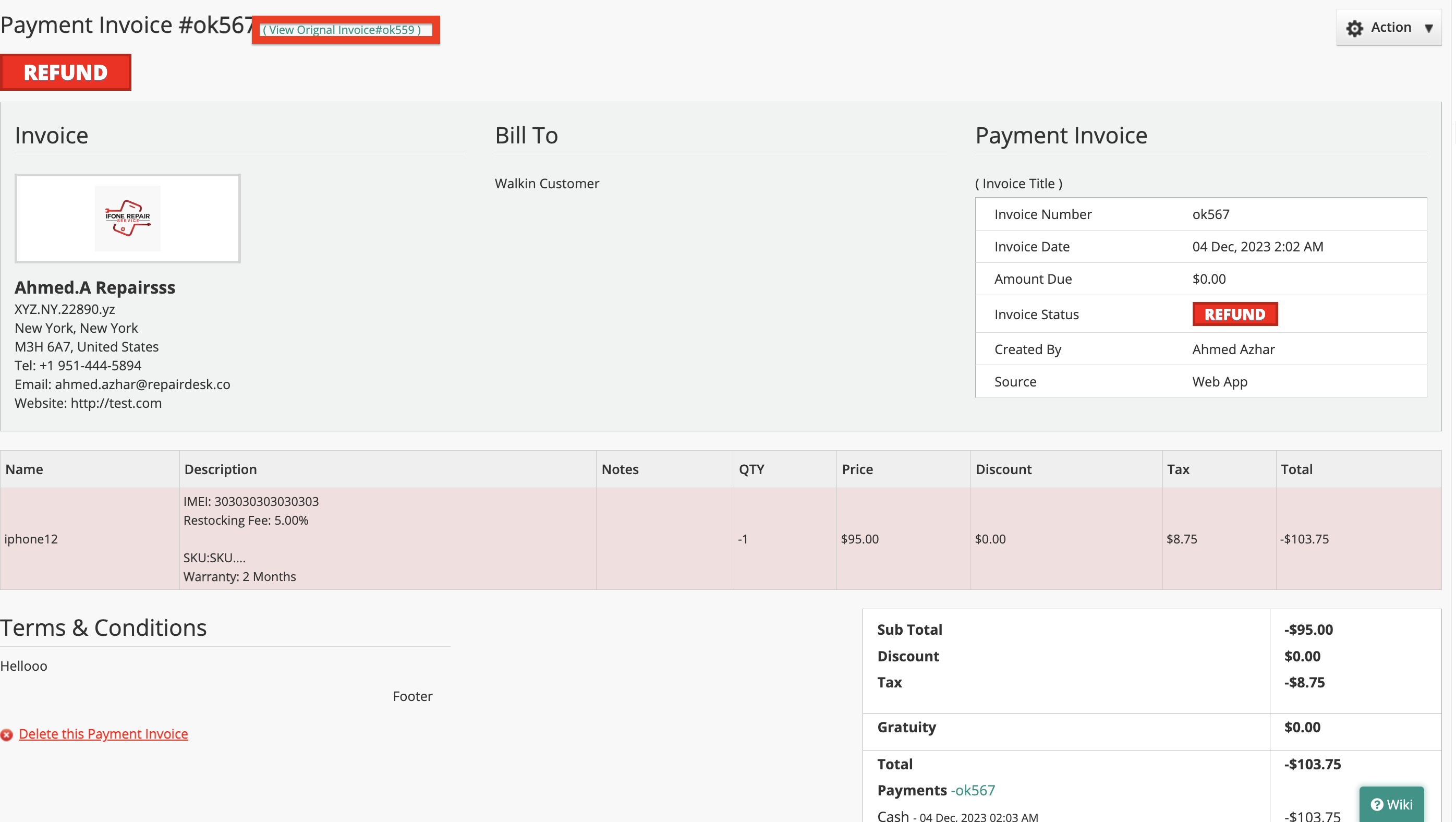Open View Orignal Invoice#ok559 link
This screenshot has height=822, width=1456.
pos(342,29)
